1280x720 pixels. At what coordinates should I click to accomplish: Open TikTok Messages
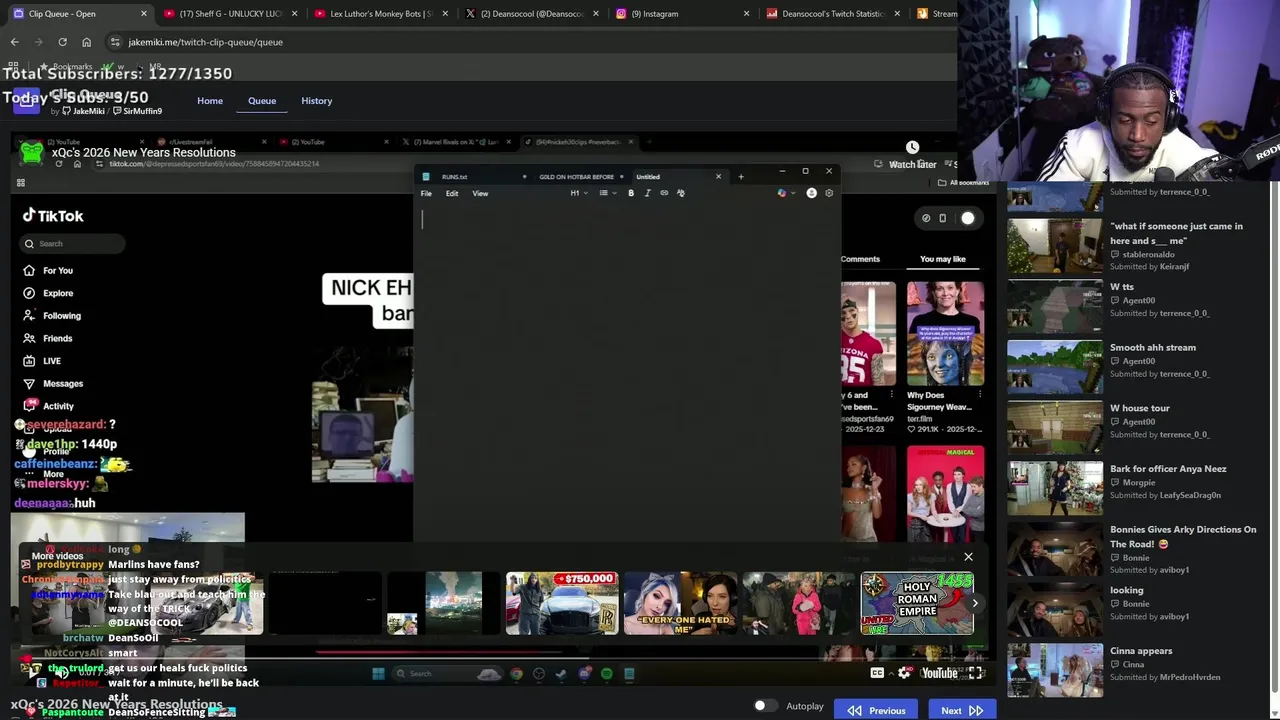pyautogui.click(x=53, y=384)
